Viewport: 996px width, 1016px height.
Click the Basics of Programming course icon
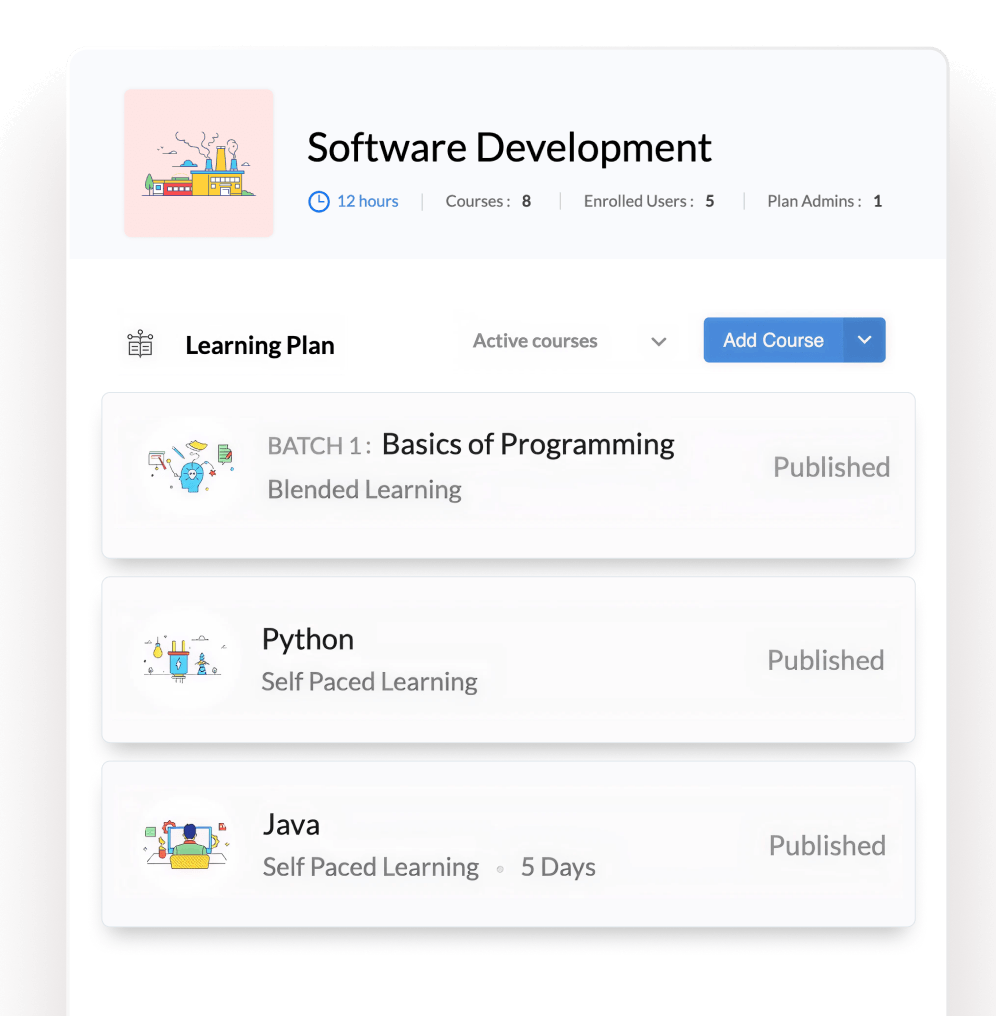click(x=191, y=466)
